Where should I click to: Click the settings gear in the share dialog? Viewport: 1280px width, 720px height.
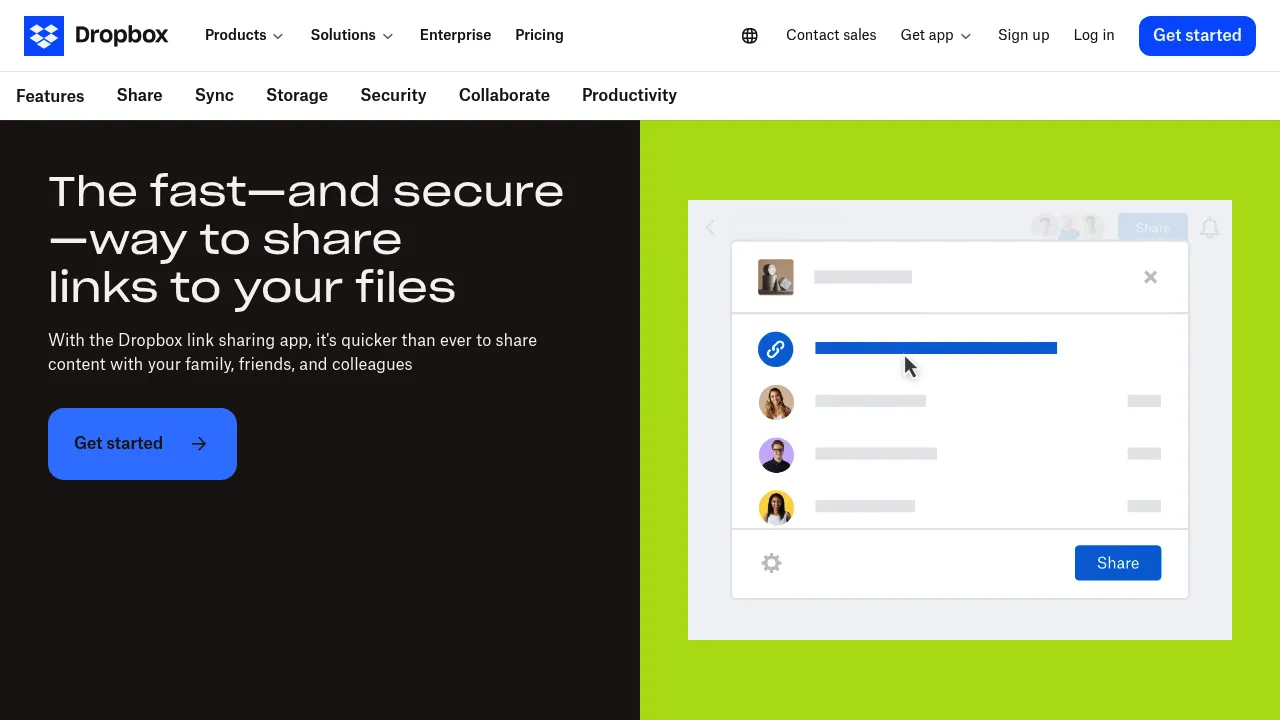tap(771, 563)
